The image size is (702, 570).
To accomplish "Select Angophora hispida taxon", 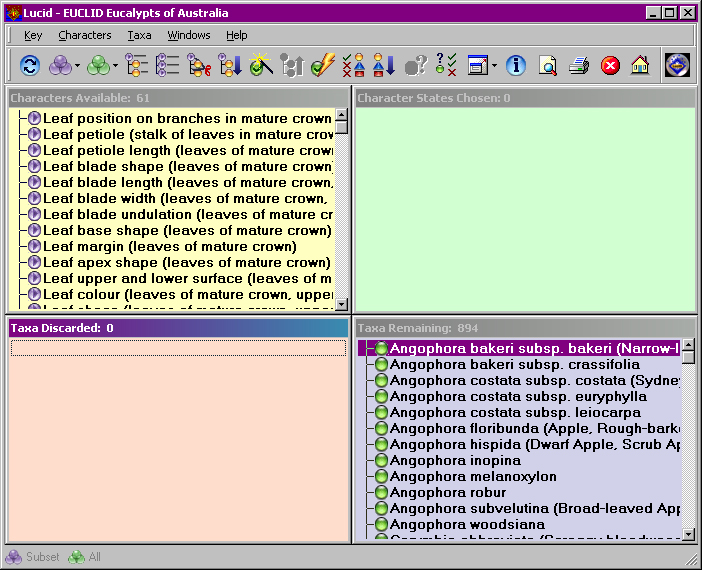I will pyautogui.click(x=535, y=444).
